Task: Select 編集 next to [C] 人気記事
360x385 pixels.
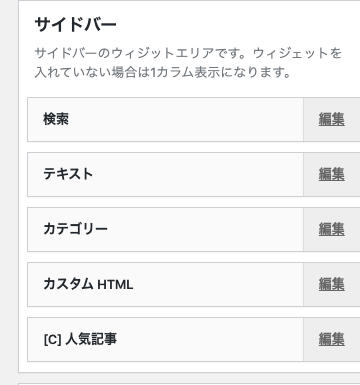Action: pyautogui.click(x=331, y=339)
